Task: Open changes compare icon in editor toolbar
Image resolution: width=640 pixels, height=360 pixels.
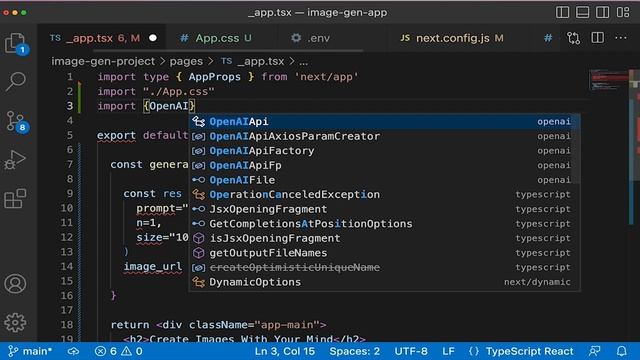Action: [x=573, y=38]
